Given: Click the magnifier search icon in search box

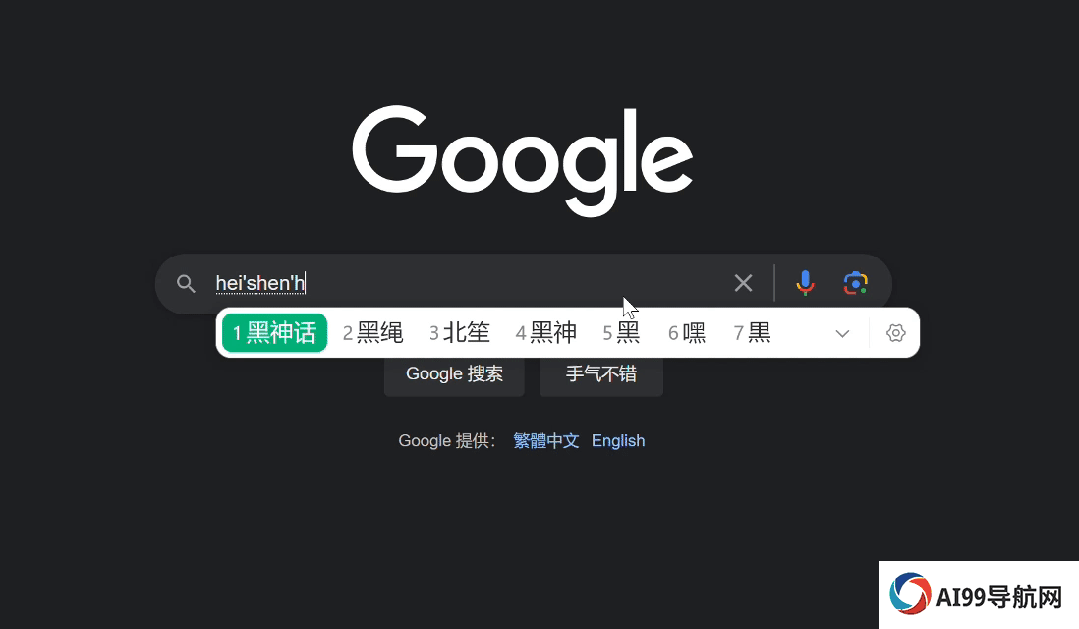Looking at the screenshot, I should pyautogui.click(x=186, y=284).
